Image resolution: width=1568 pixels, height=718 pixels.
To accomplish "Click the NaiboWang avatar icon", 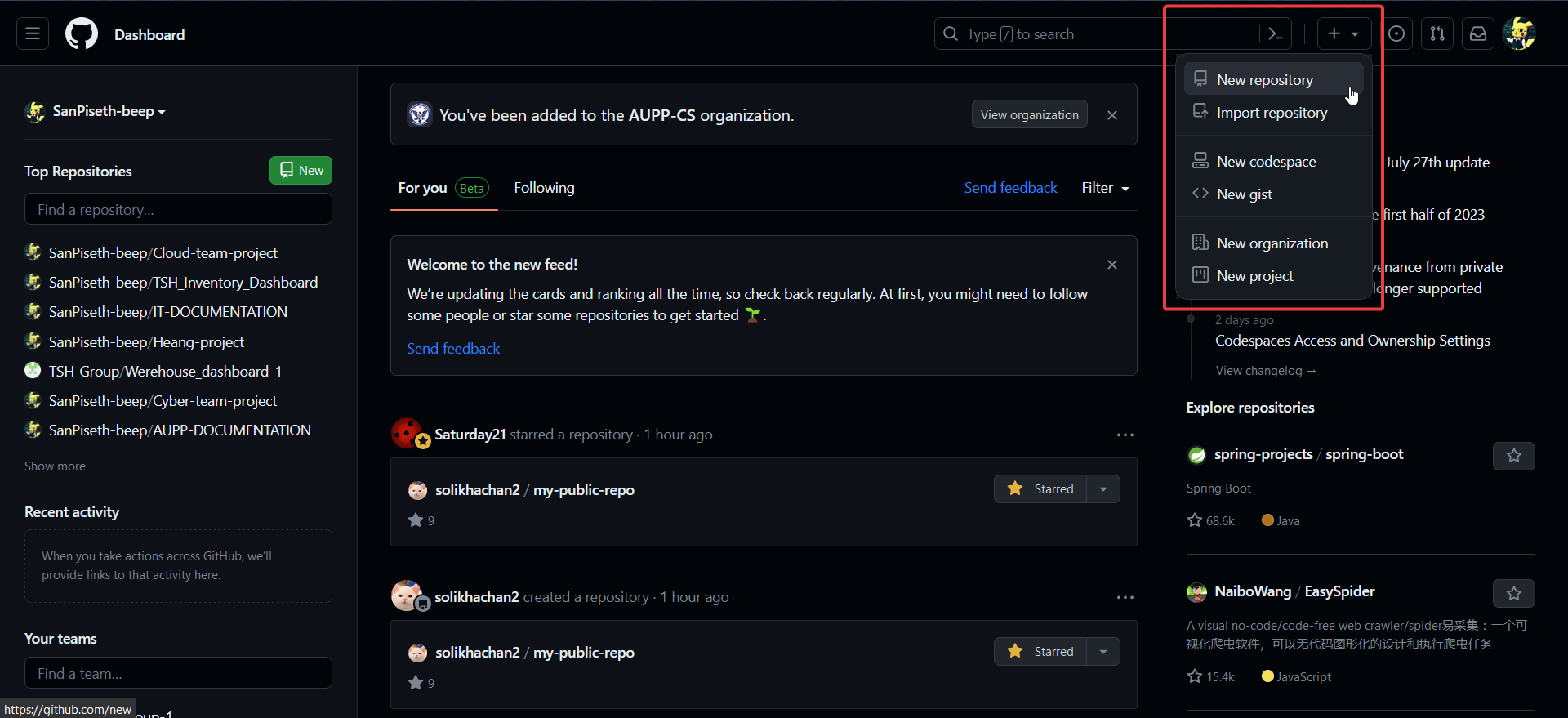I will (1196, 592).
